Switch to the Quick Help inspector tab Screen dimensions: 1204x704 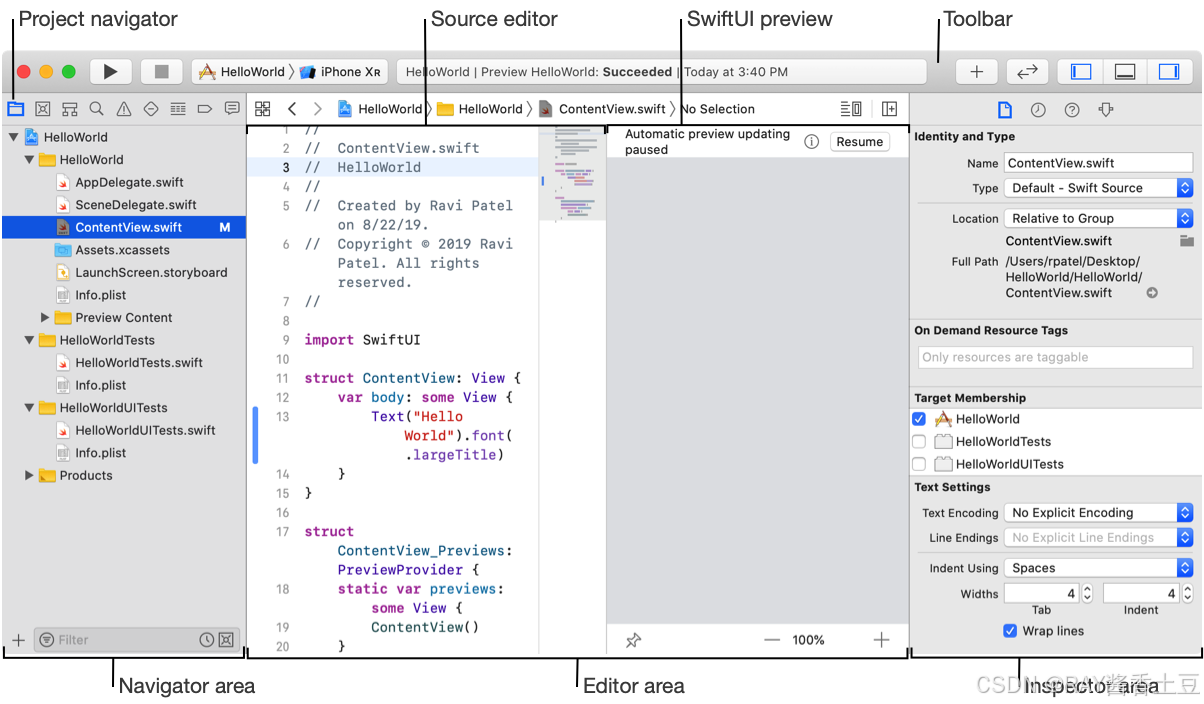(x=1071, y=110)
